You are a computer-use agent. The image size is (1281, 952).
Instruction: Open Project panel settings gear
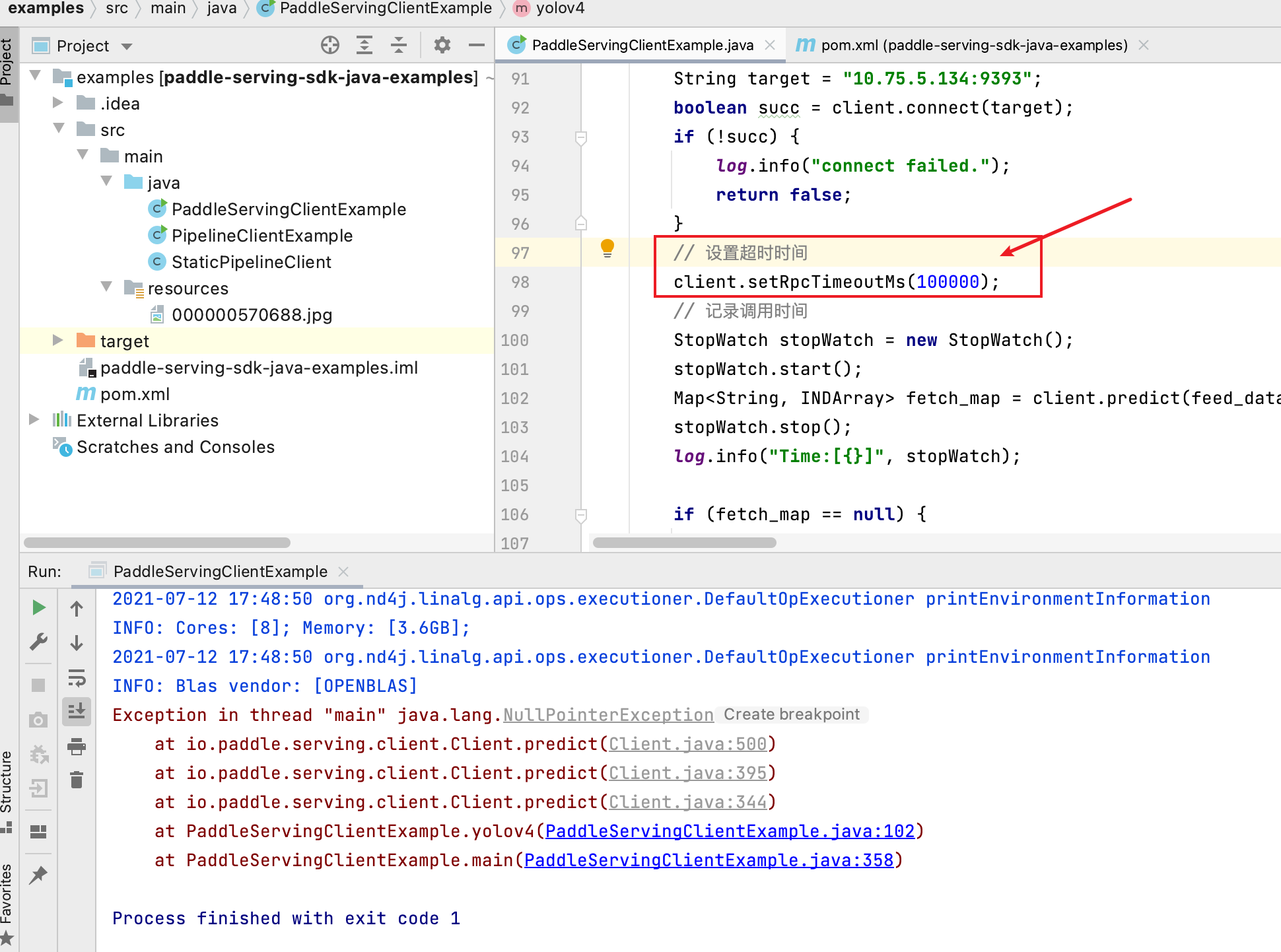click(x=442, y=46)
